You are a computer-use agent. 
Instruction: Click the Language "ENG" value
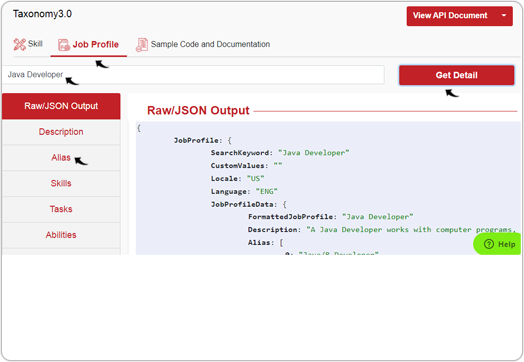(266, 192)
